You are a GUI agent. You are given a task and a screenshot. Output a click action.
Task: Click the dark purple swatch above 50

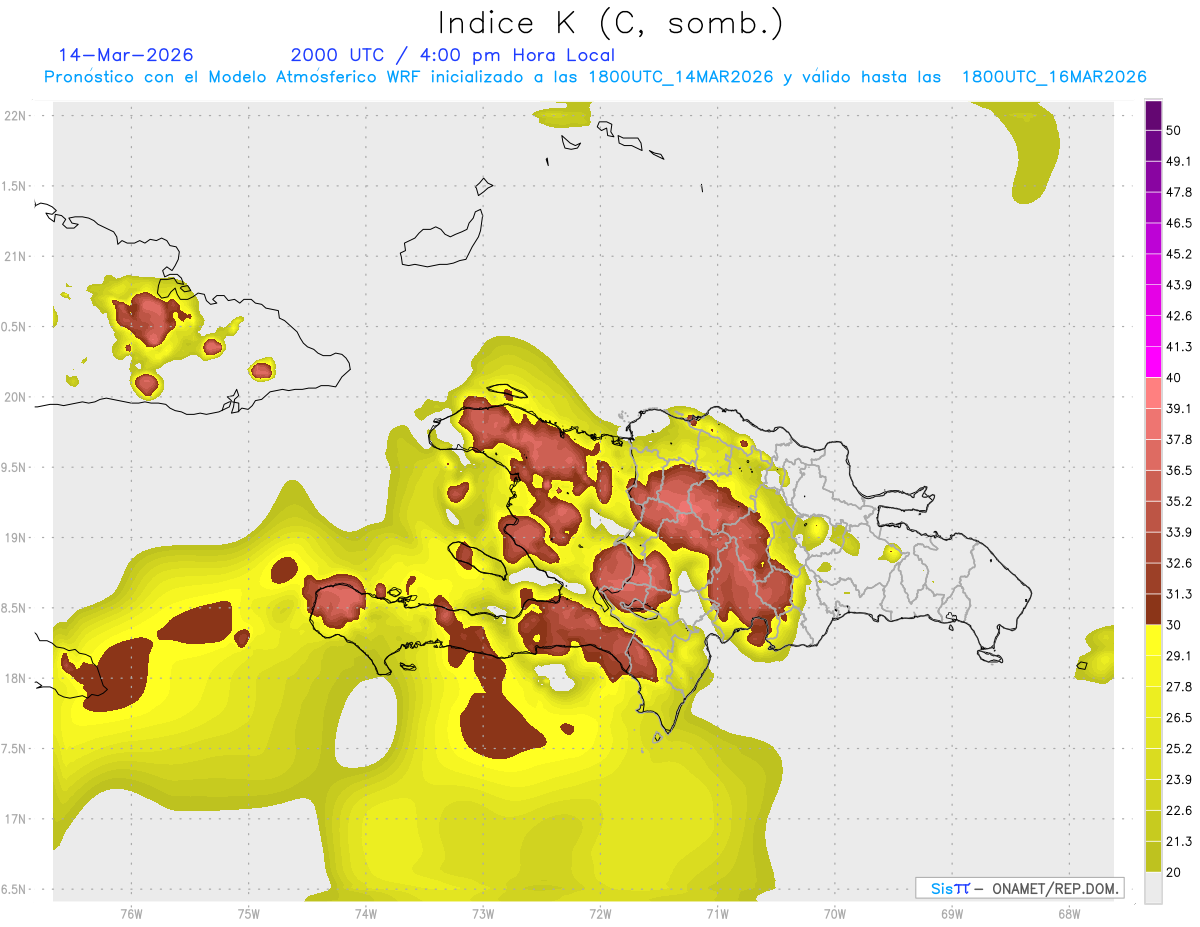tap(1153, 115)
